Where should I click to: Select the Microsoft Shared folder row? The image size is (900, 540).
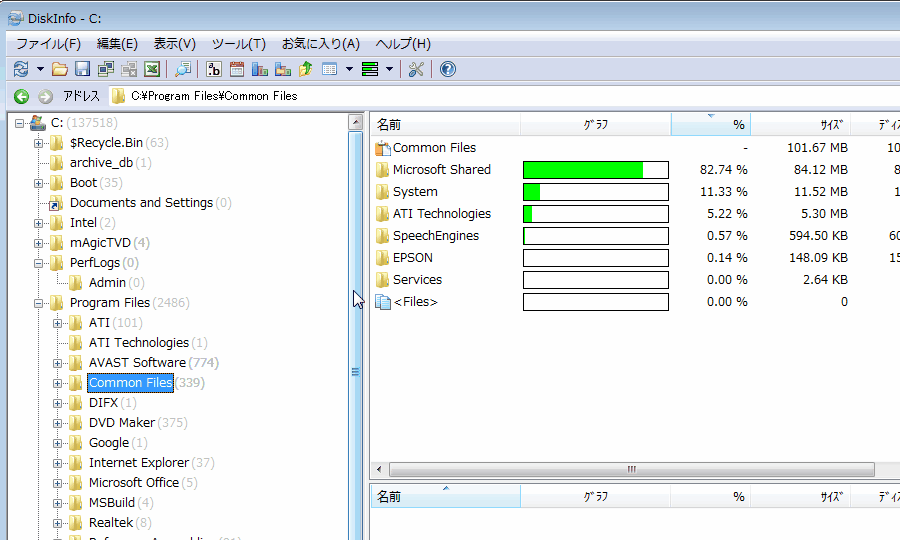pyautogui.click(x=441, y=170)
